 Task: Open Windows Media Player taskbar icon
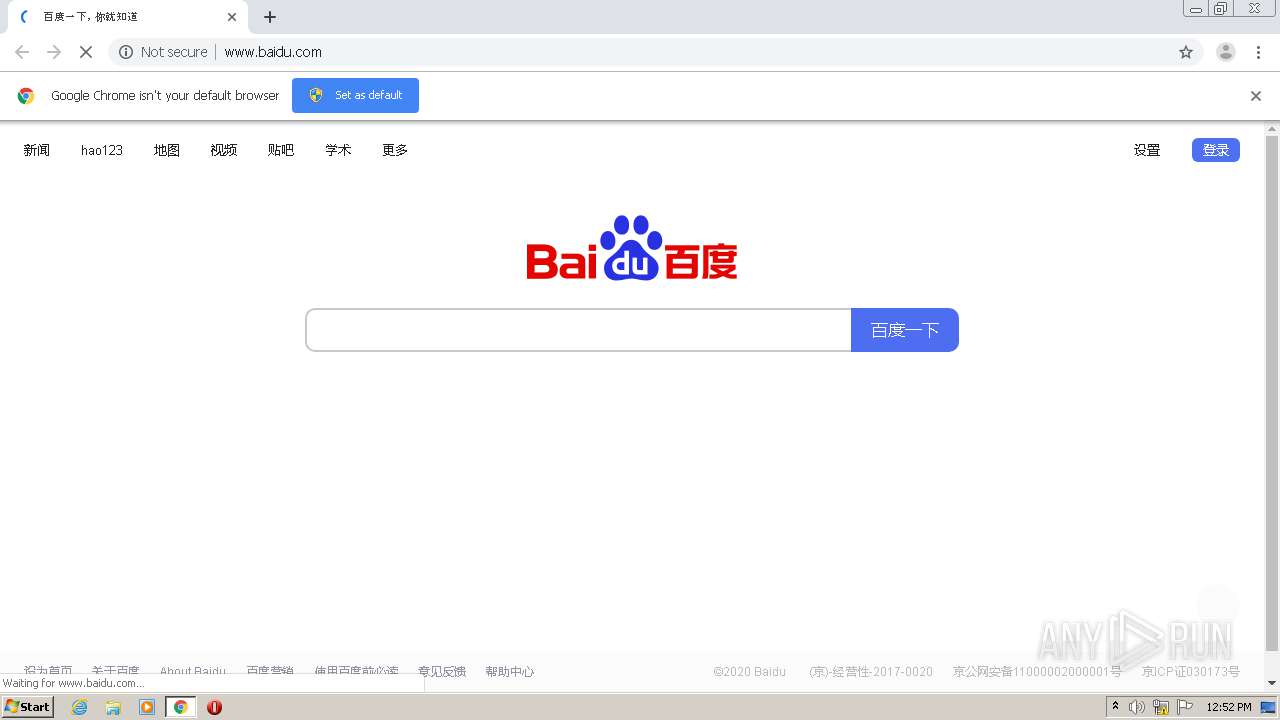(147, 707)
